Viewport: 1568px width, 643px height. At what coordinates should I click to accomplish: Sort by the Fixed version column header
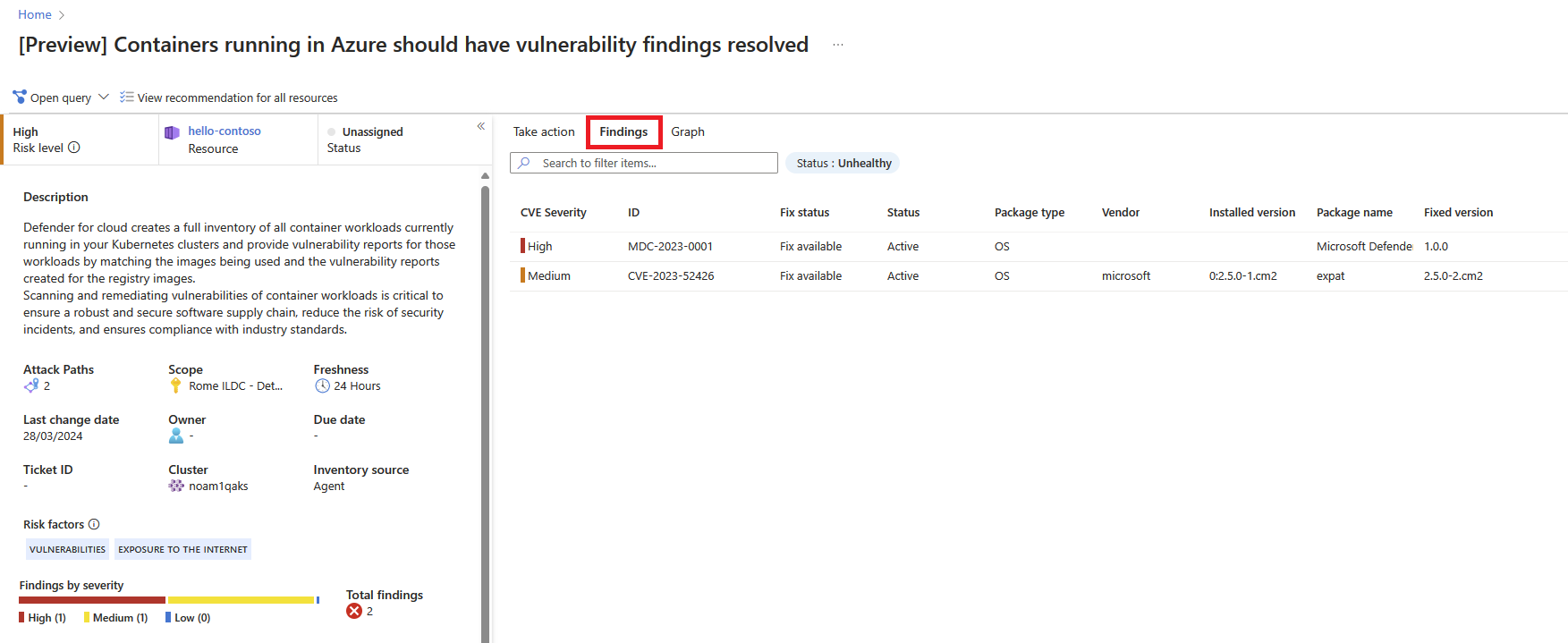1458,213
